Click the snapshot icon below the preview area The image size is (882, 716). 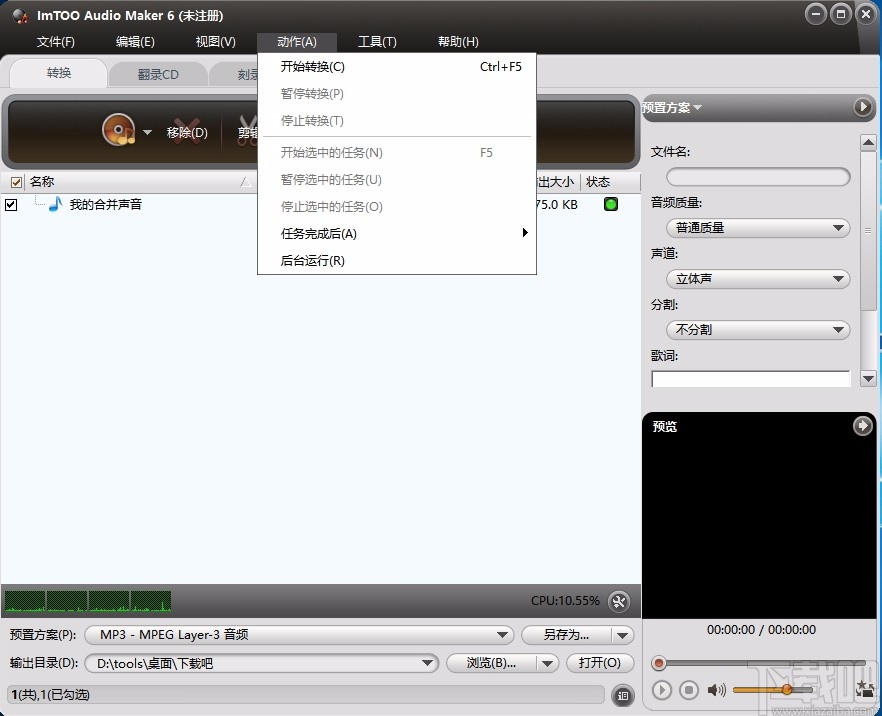click(864, 690)
